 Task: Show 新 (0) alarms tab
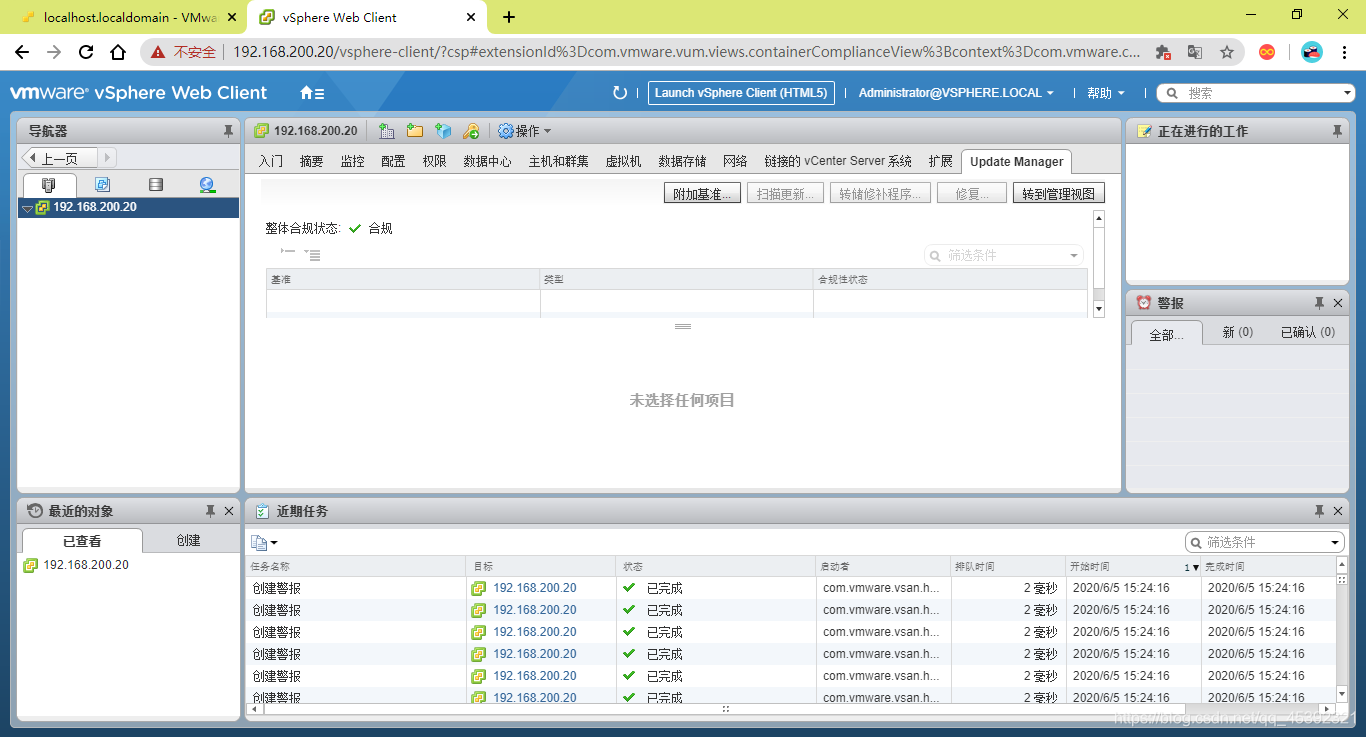point(1237,332)
